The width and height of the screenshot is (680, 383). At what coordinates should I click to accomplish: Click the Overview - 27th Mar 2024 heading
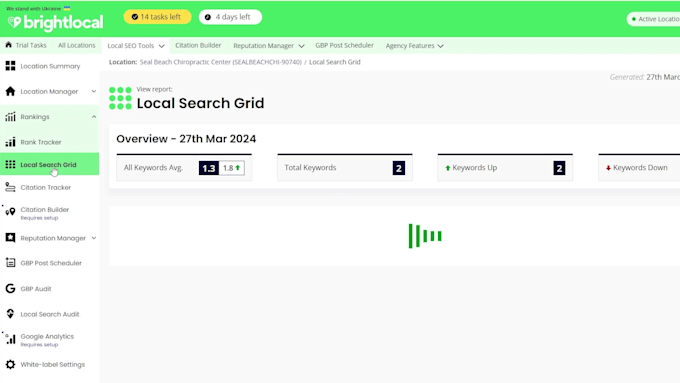pos(186,139)
